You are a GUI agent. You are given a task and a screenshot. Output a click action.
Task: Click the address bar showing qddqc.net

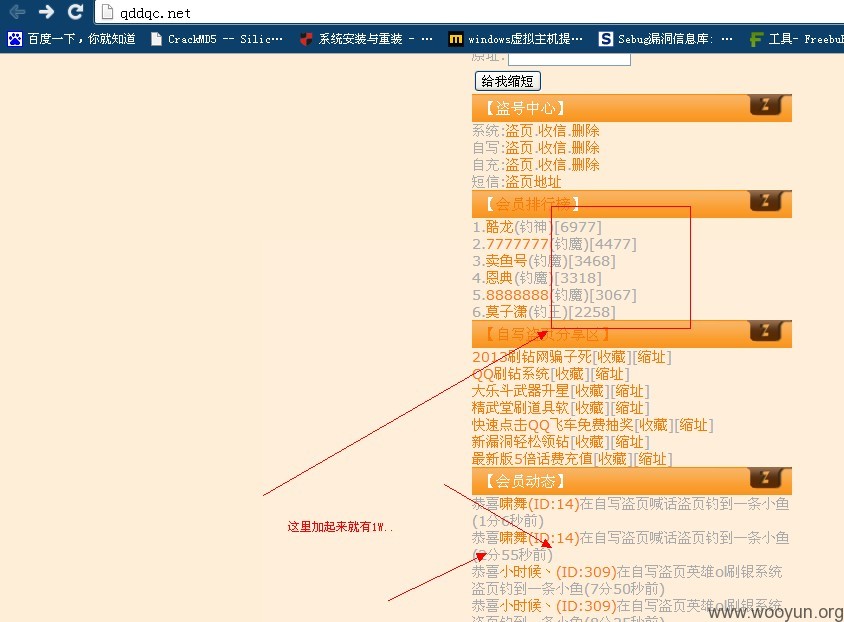coord(468,12)
